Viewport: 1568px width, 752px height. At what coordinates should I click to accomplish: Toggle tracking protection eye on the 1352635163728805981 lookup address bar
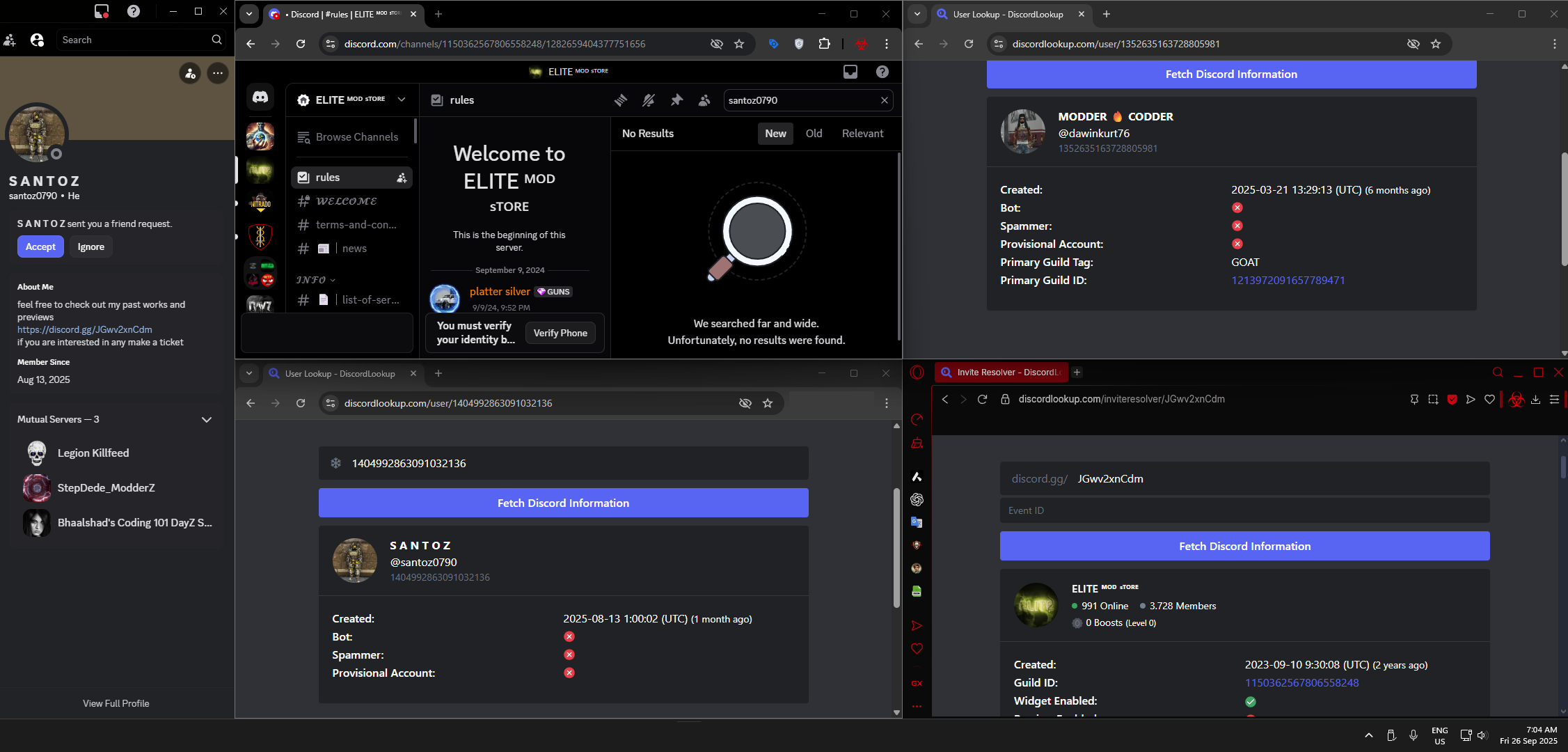[x=1413, y=44]
